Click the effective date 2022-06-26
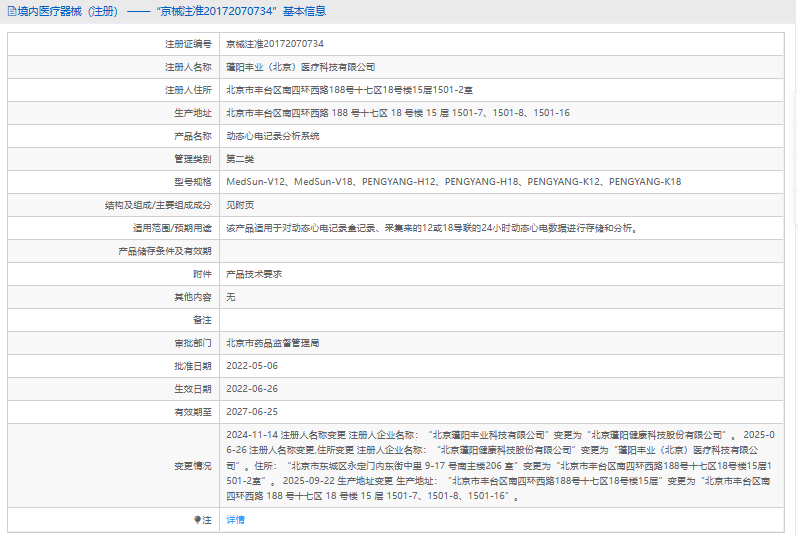Screen dimensions: 798x537 tap(252, 389)
